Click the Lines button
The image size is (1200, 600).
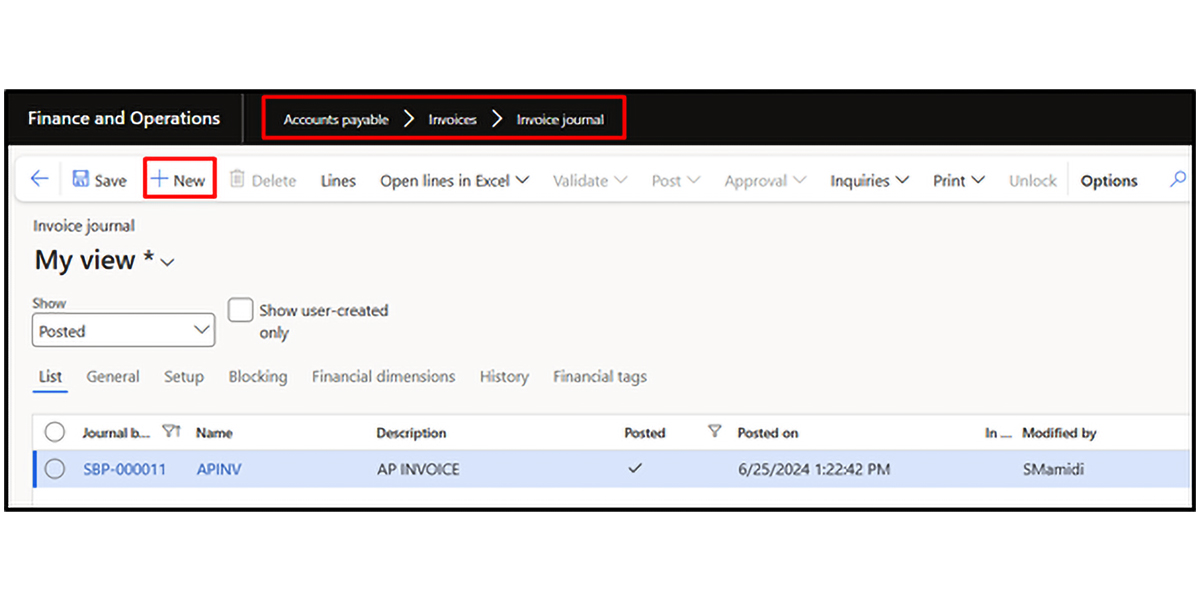(x=338, y=181)
